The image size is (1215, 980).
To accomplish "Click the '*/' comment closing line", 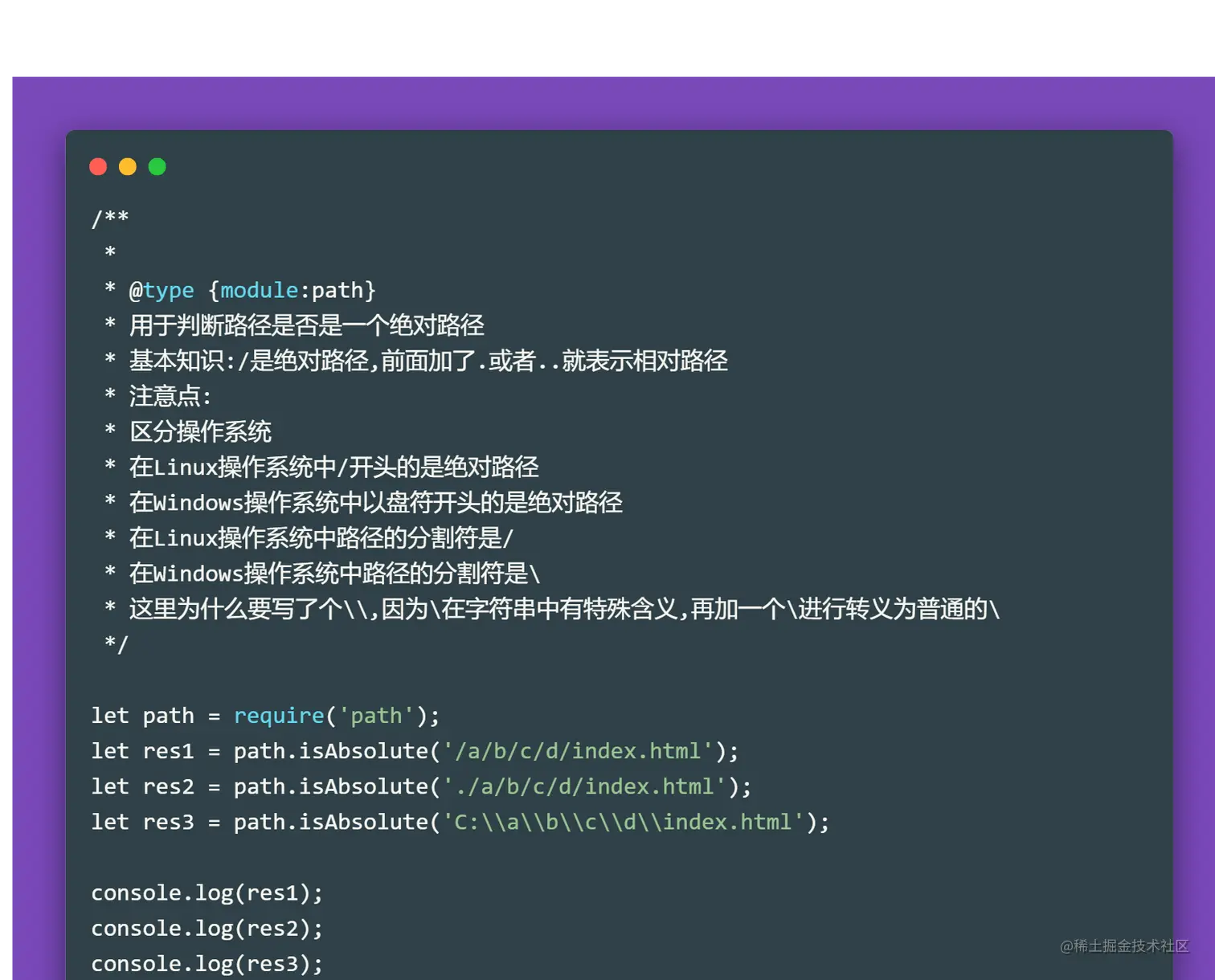I will pyautogui.click(x=117, y=643).
